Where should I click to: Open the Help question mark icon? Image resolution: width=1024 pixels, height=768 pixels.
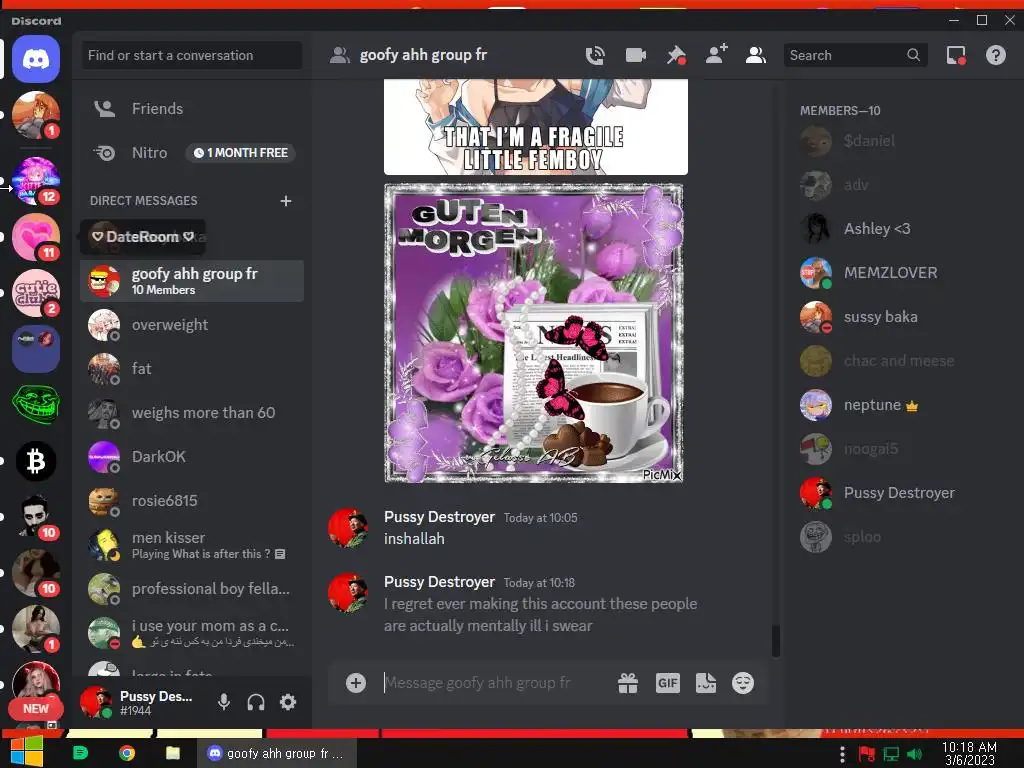995,56
